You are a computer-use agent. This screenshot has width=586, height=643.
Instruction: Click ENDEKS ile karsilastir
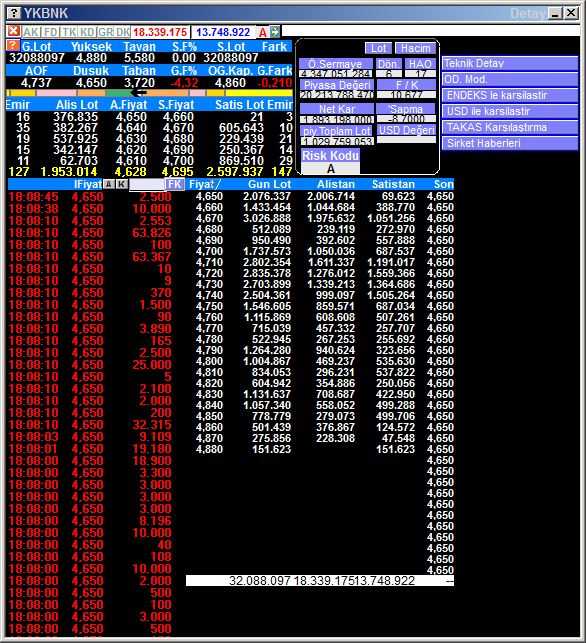[x=510, y=96]
